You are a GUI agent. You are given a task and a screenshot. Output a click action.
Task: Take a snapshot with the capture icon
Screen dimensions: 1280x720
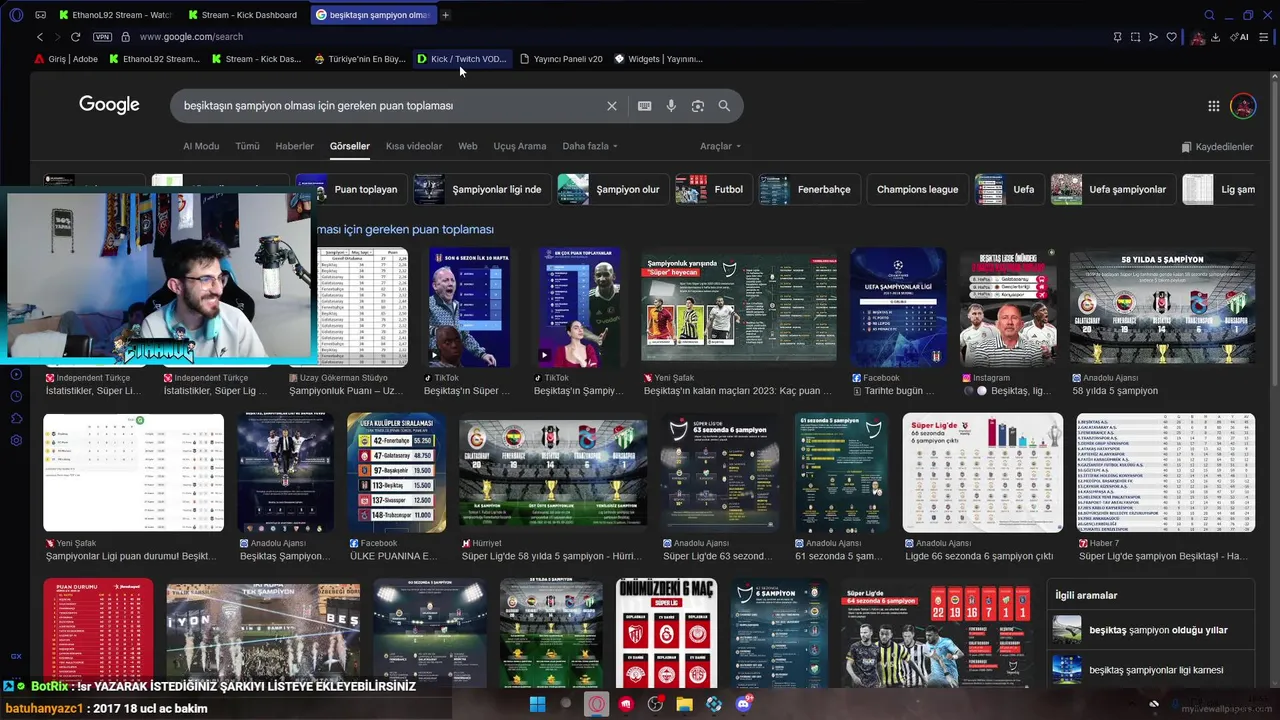tap(1135, 37)
